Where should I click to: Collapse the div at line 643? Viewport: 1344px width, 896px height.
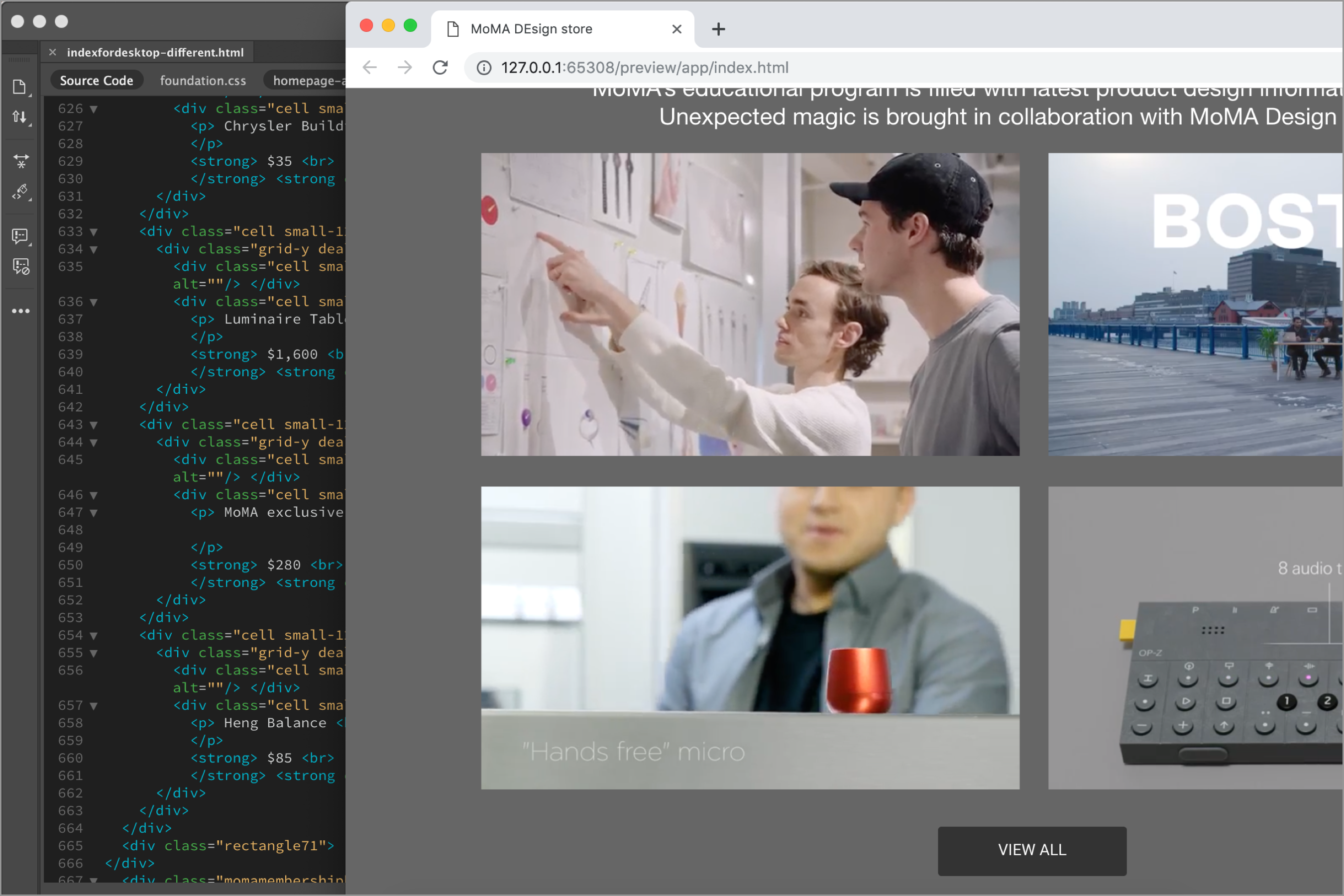[x=93, y=425]
